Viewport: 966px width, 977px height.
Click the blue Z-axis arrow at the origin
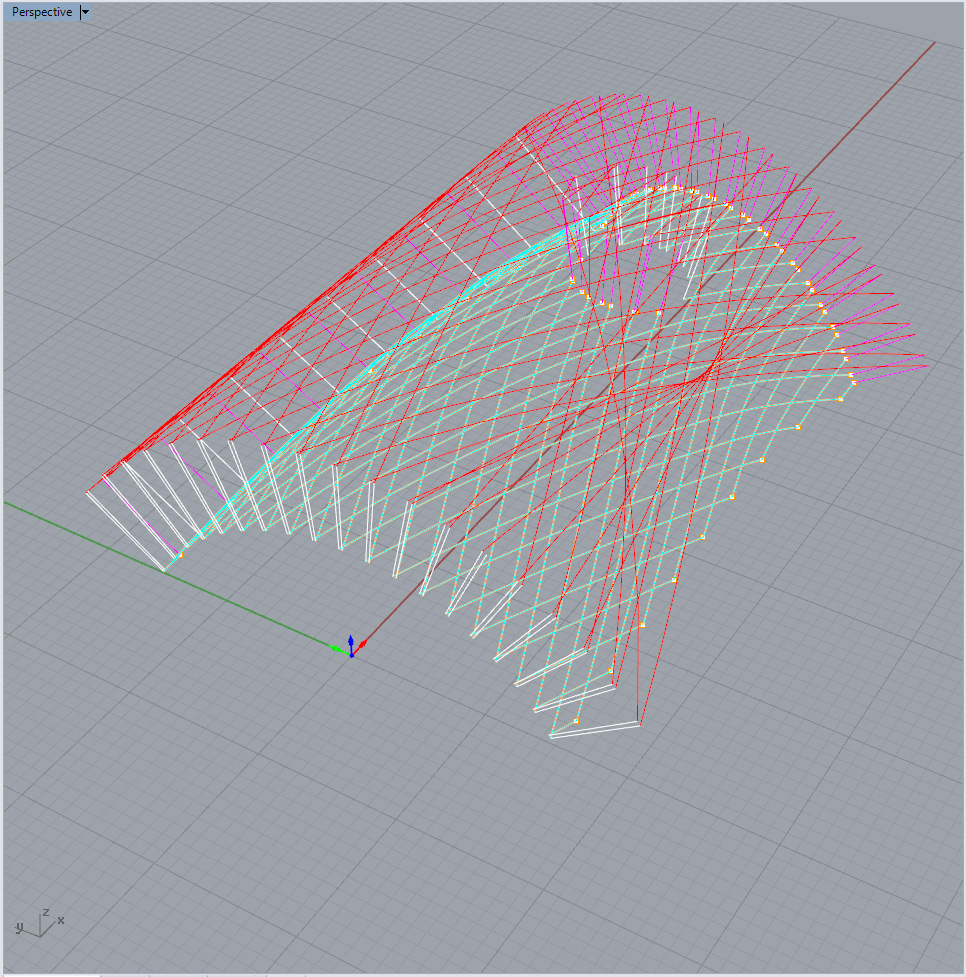click(351, 644)
